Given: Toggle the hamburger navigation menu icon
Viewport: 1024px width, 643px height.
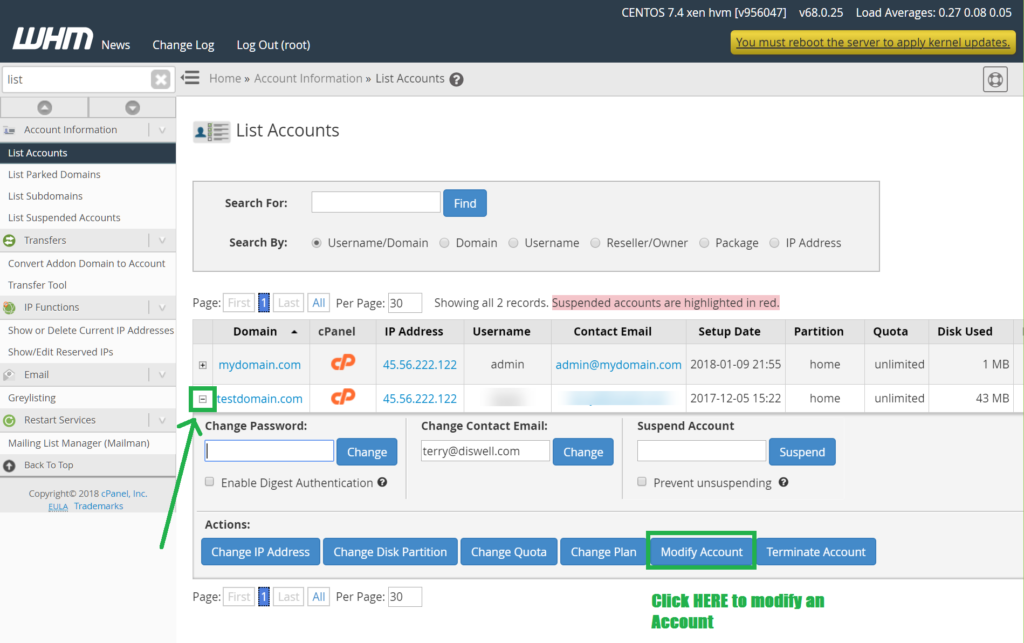Looking at the screenshot, I should click(191, 78).
